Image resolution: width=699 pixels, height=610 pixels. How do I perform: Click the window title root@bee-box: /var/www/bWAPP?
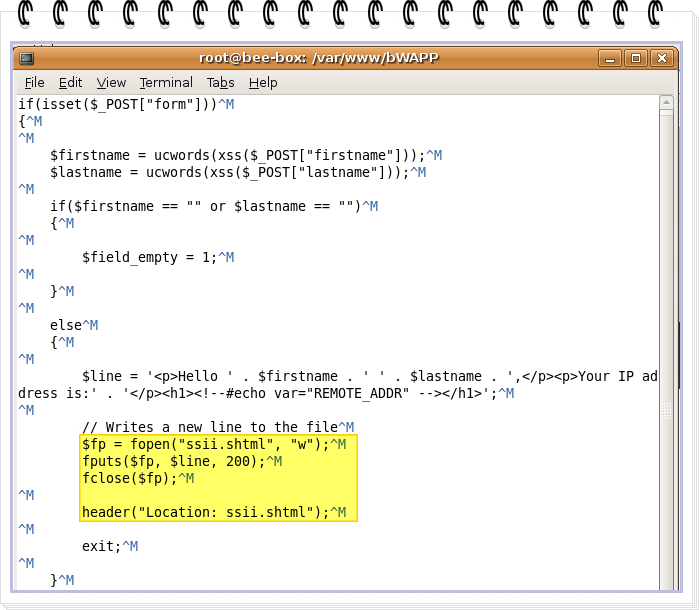319,58
